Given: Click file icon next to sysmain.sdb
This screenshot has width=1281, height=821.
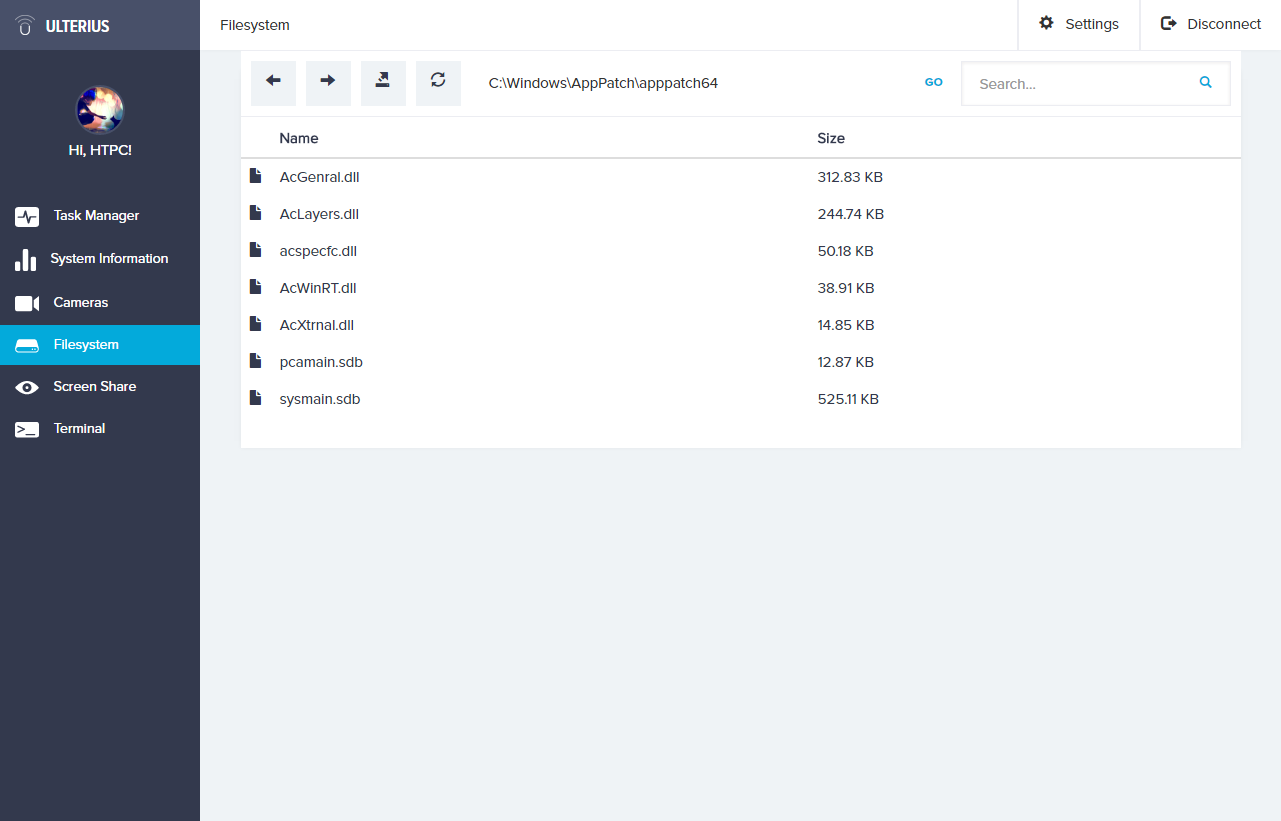Looking at the screenshot, I should click(255, 398).
